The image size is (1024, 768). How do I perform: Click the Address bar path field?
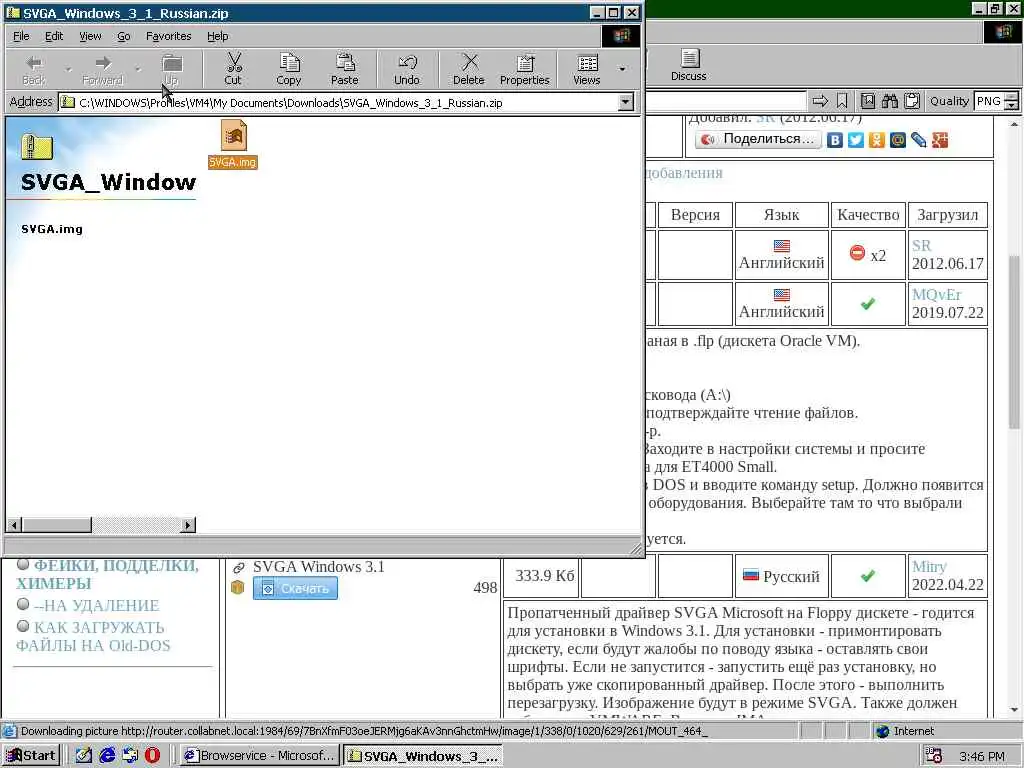[338, 103]
